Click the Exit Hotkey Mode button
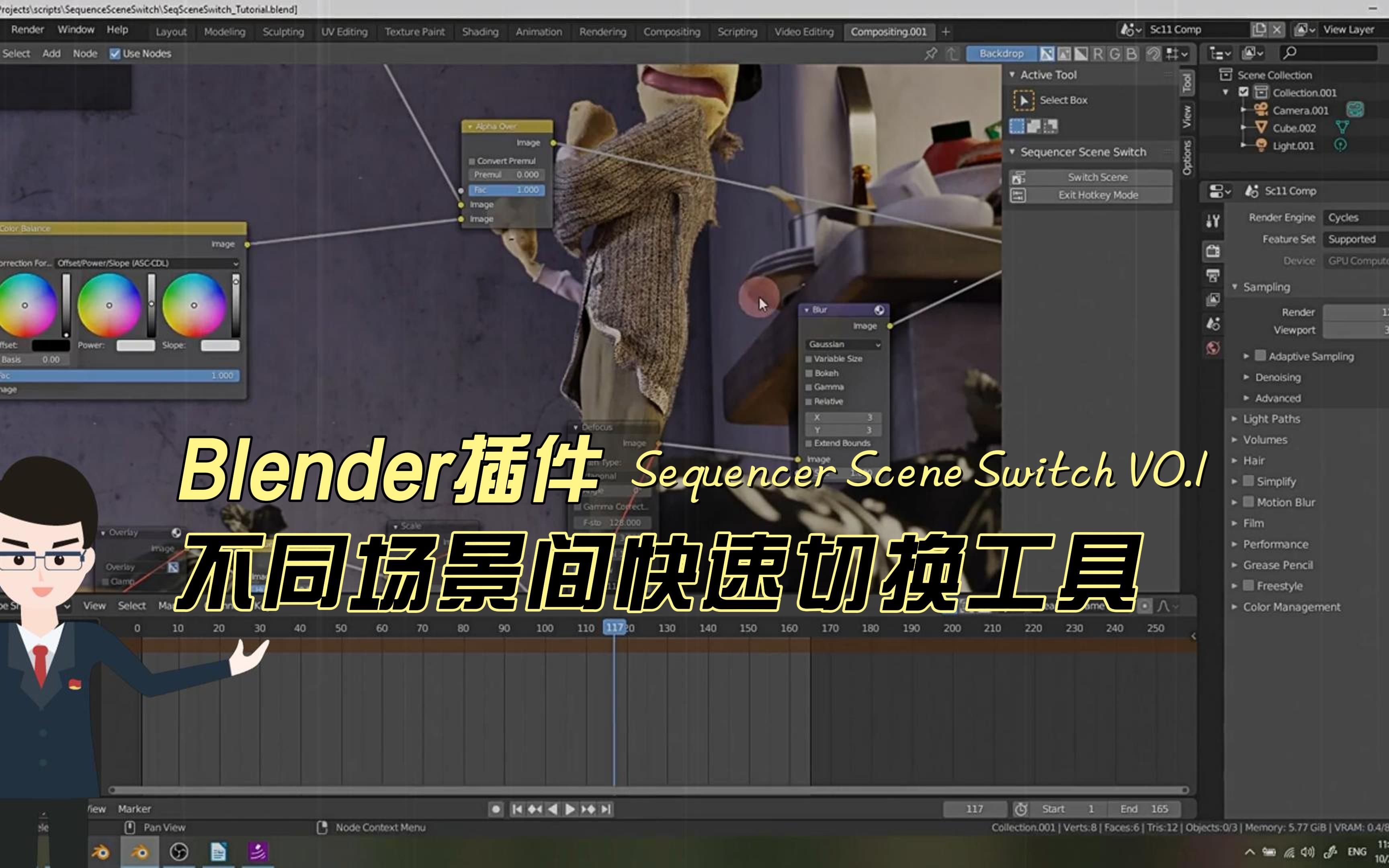The image size is (1389, 868). pos(1090,195)
